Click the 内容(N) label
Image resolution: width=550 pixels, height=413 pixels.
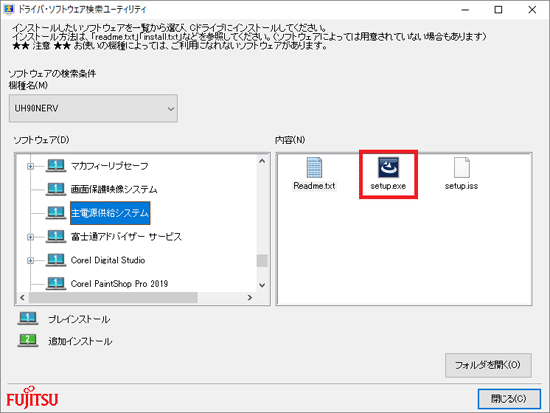point(290,140)
